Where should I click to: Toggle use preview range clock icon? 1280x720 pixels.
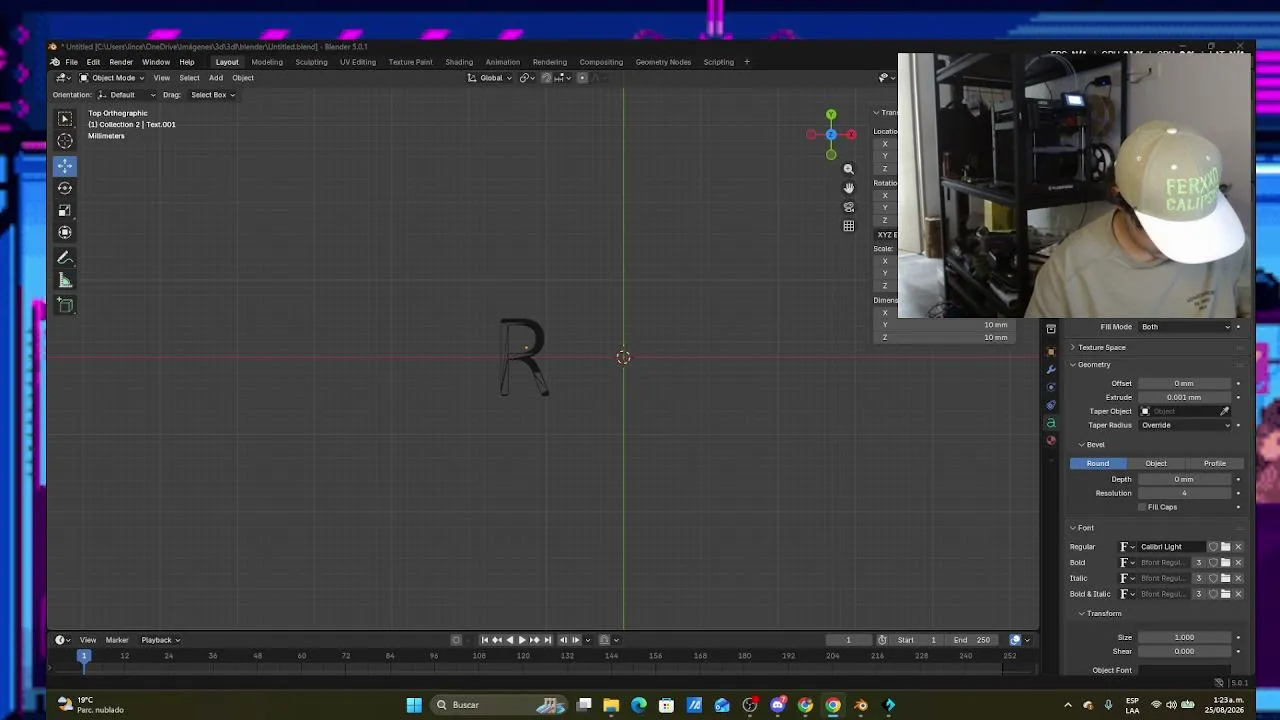882,640
